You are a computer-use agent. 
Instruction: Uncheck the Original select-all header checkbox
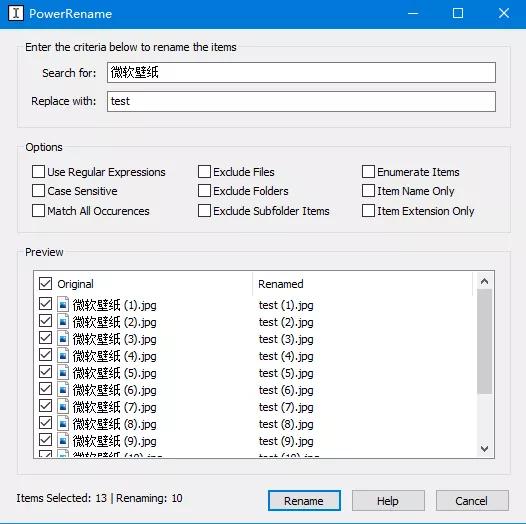coord(45,283)
